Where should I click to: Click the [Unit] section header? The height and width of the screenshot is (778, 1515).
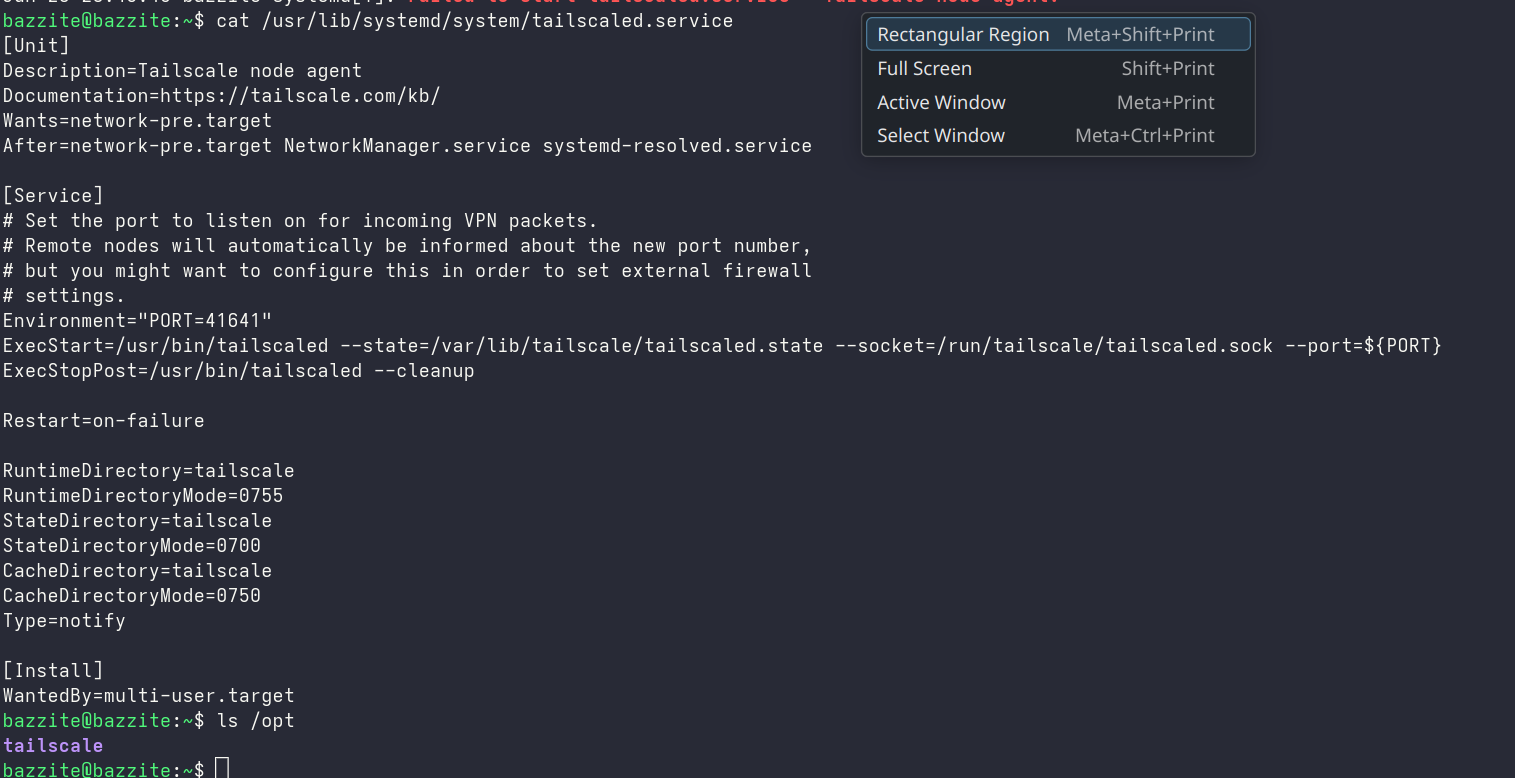point(36,46)
